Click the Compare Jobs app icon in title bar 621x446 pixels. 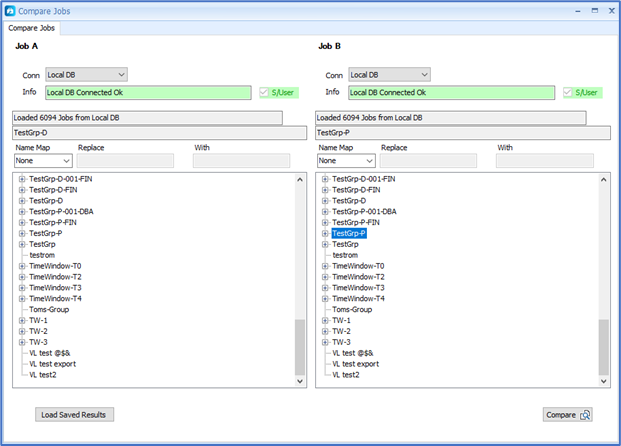(x=11, y=10)
